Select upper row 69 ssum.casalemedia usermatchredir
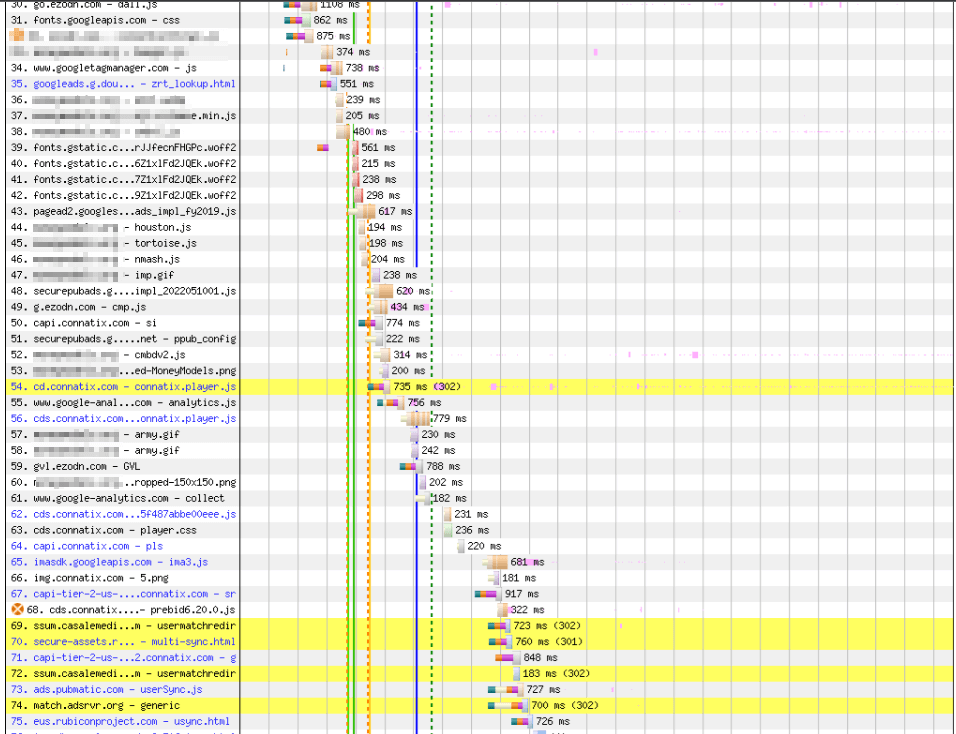The image size is (956, 734). pos(123,625)
